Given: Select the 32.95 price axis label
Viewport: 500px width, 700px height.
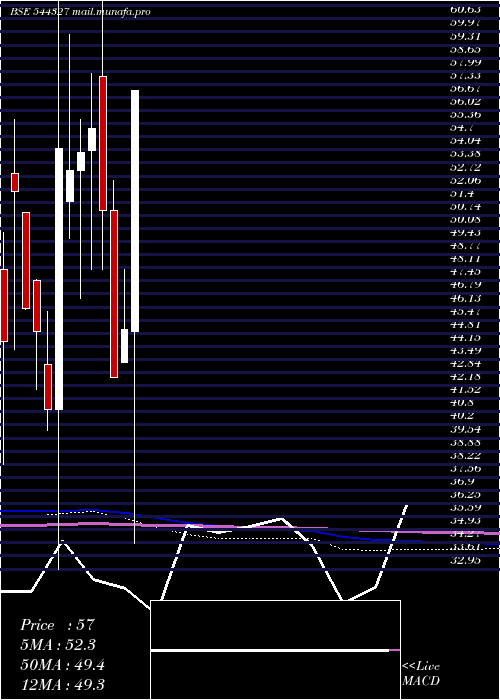Looking at the screenshot, I should 466,560.
